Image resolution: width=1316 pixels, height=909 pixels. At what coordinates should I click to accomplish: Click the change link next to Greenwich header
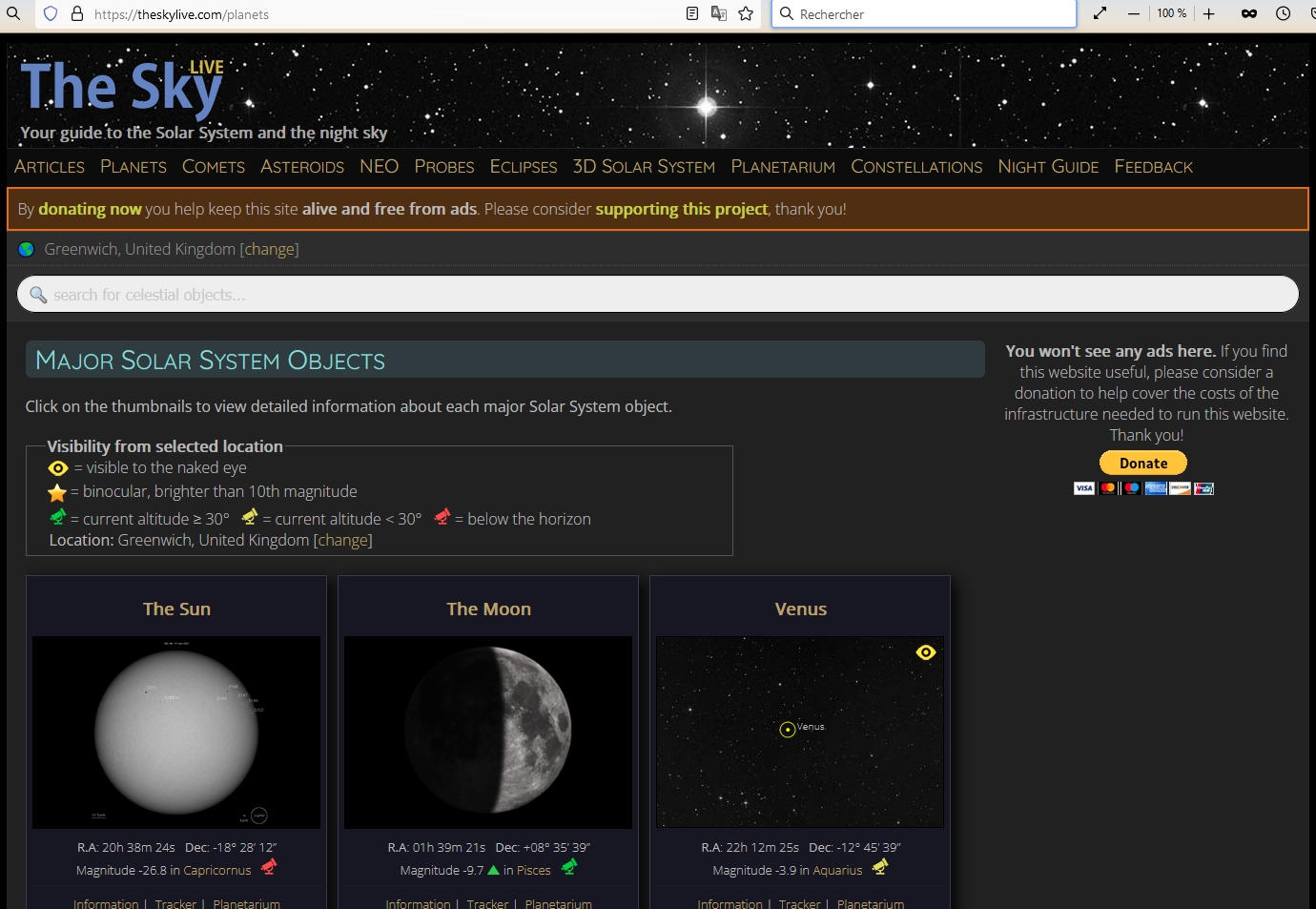(x=269, y=249)
